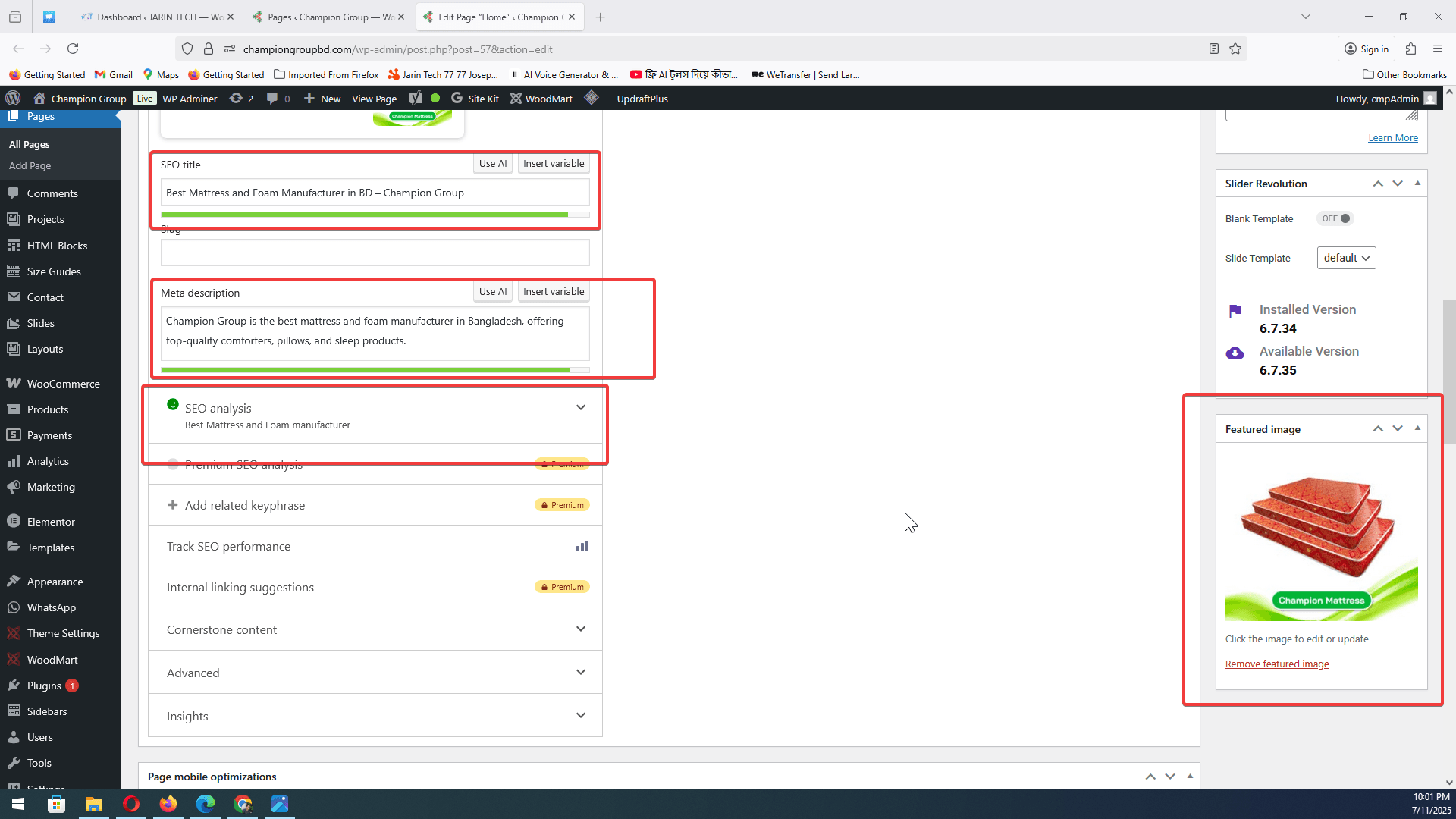The image size is (1456, 819).
Task: Open Elementor from the sidebar
Action: (51, 522)
